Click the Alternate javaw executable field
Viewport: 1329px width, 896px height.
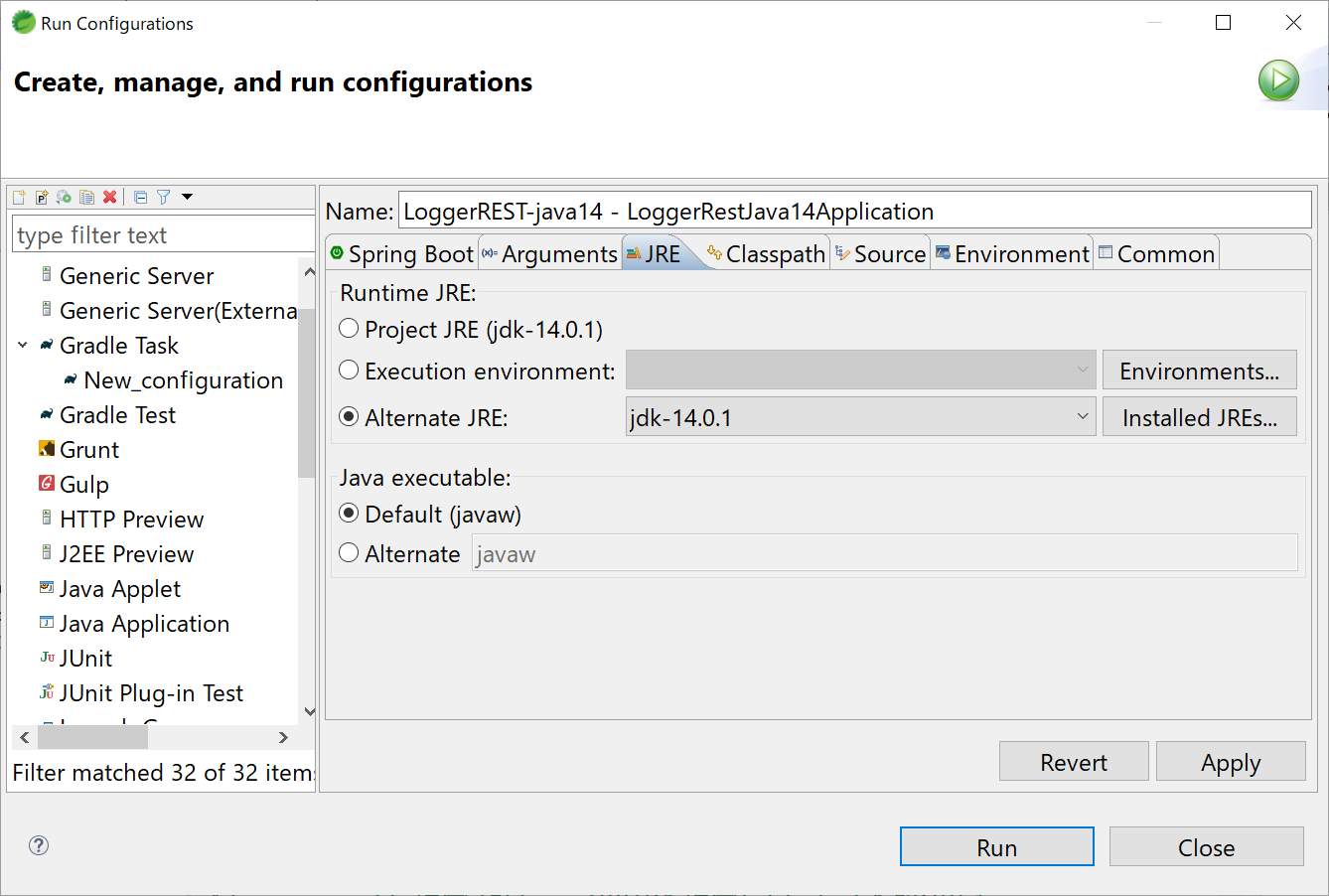(x=885, y=553)
